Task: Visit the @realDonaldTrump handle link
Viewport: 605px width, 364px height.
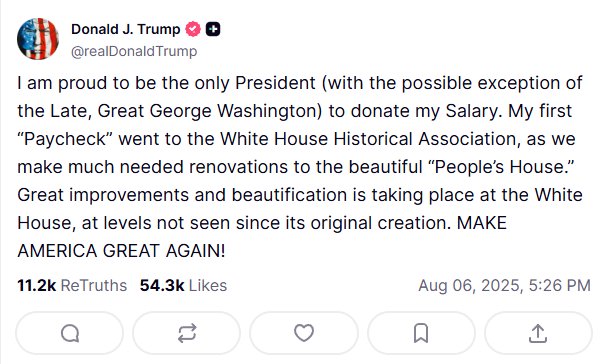Action: (134, 51)
